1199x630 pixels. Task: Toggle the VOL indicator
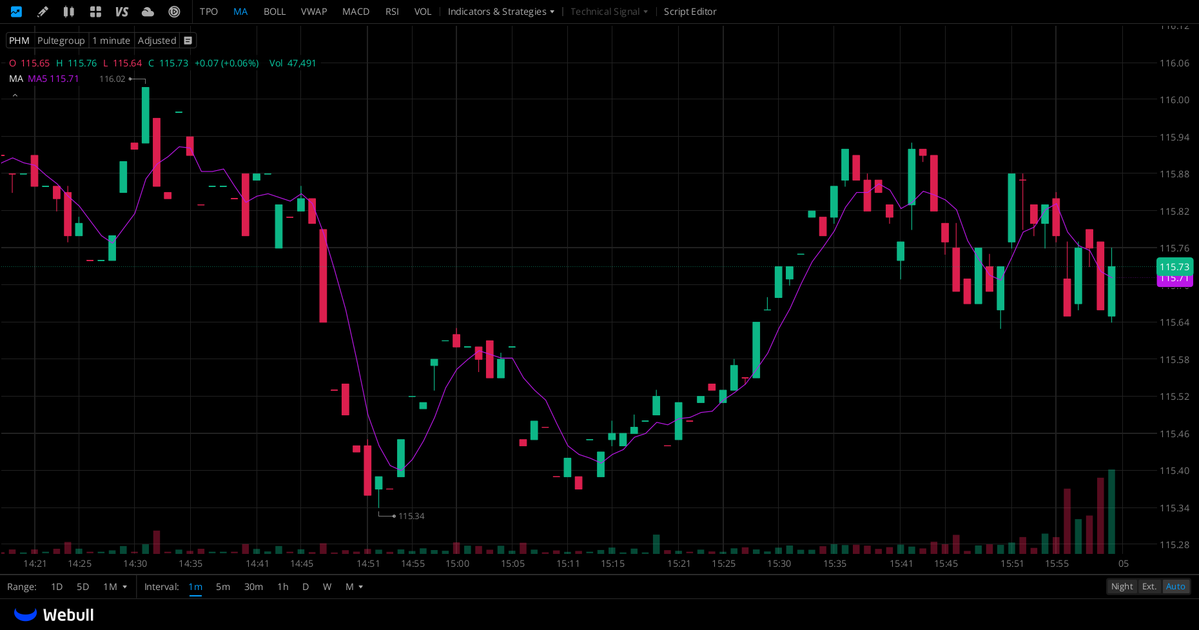click(423, 11)
